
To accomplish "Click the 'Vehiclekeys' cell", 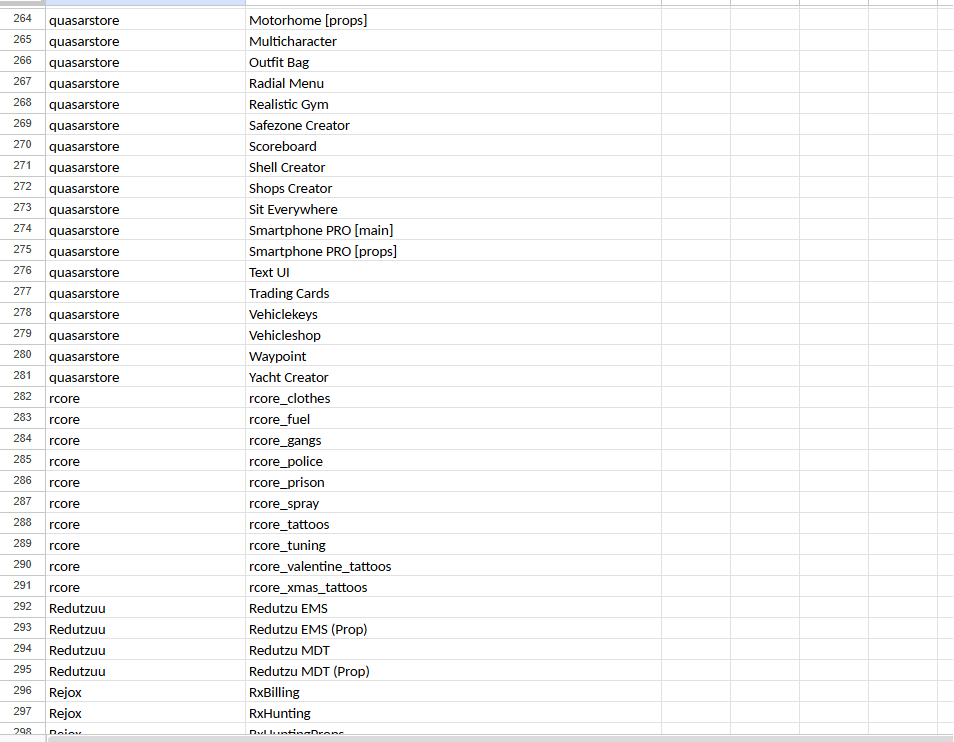I will pos(453,314).
